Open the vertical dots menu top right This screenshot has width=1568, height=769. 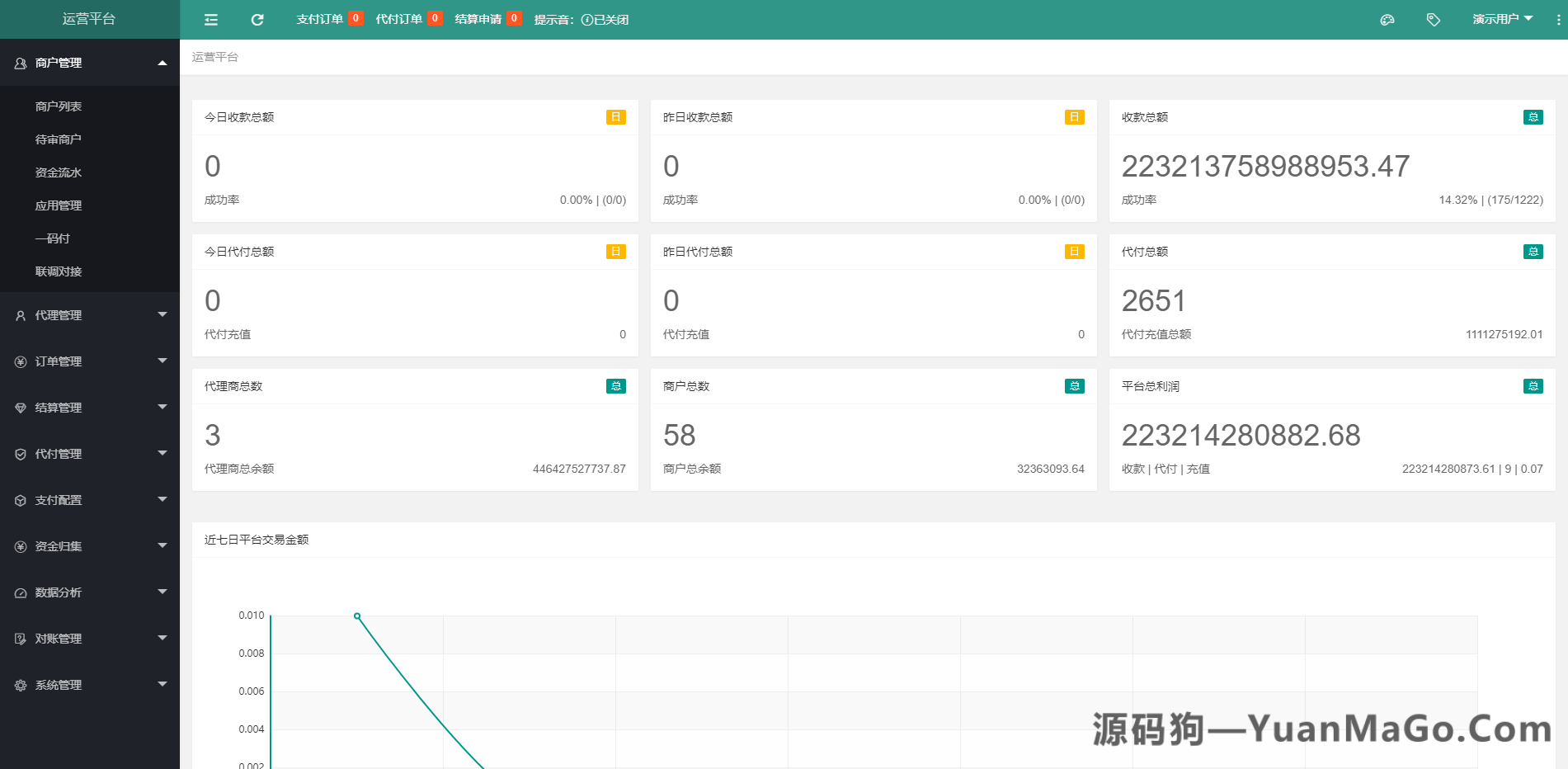point(1556,19)
